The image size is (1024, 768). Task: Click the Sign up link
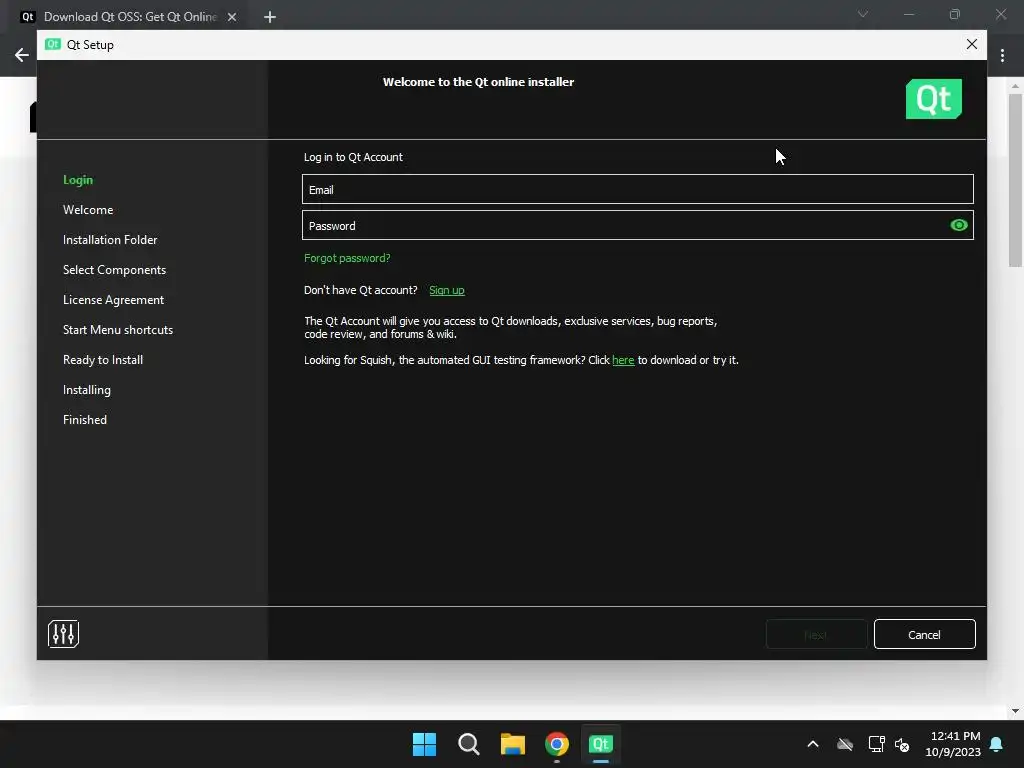point(447,290)
